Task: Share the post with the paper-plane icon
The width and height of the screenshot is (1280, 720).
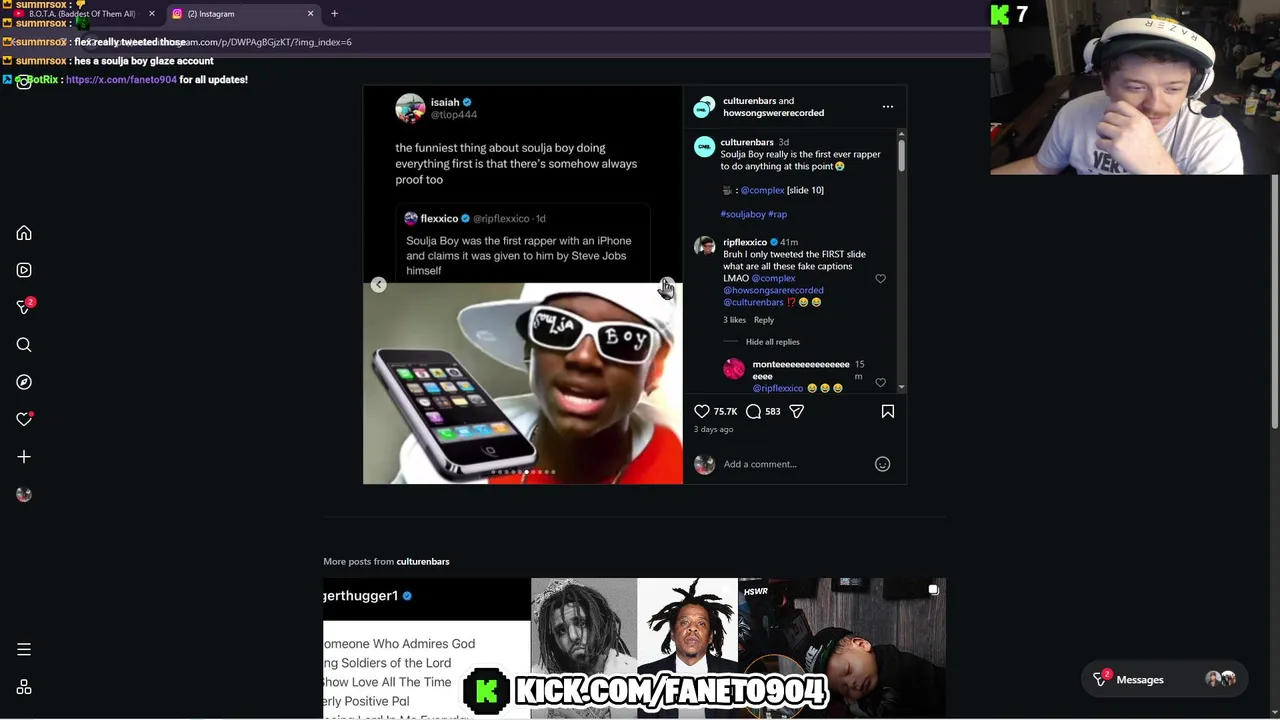Action: click(x=796, y=411)
